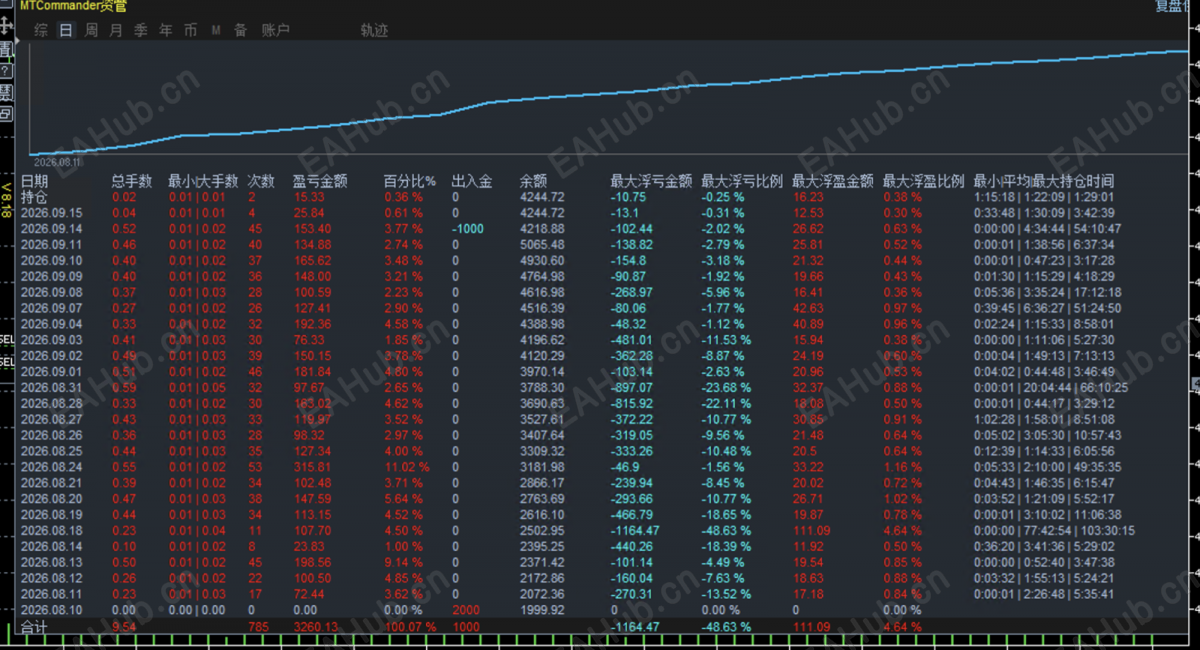1200x650 pixels.
Task: Click the chart start date label 2026.08.11
Action: click(58, 160)
